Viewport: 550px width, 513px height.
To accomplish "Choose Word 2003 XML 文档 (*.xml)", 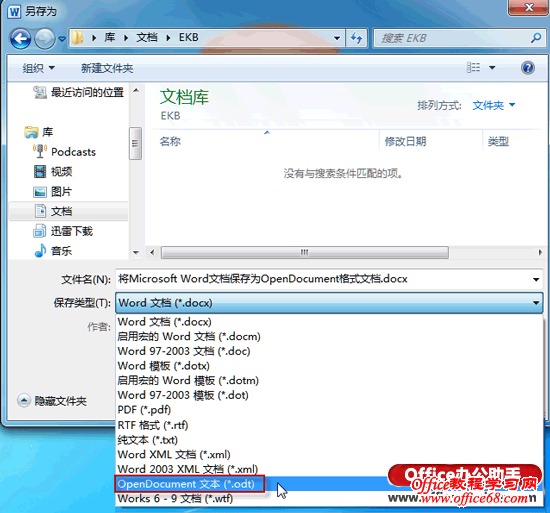I will click(x=329, y=470).
